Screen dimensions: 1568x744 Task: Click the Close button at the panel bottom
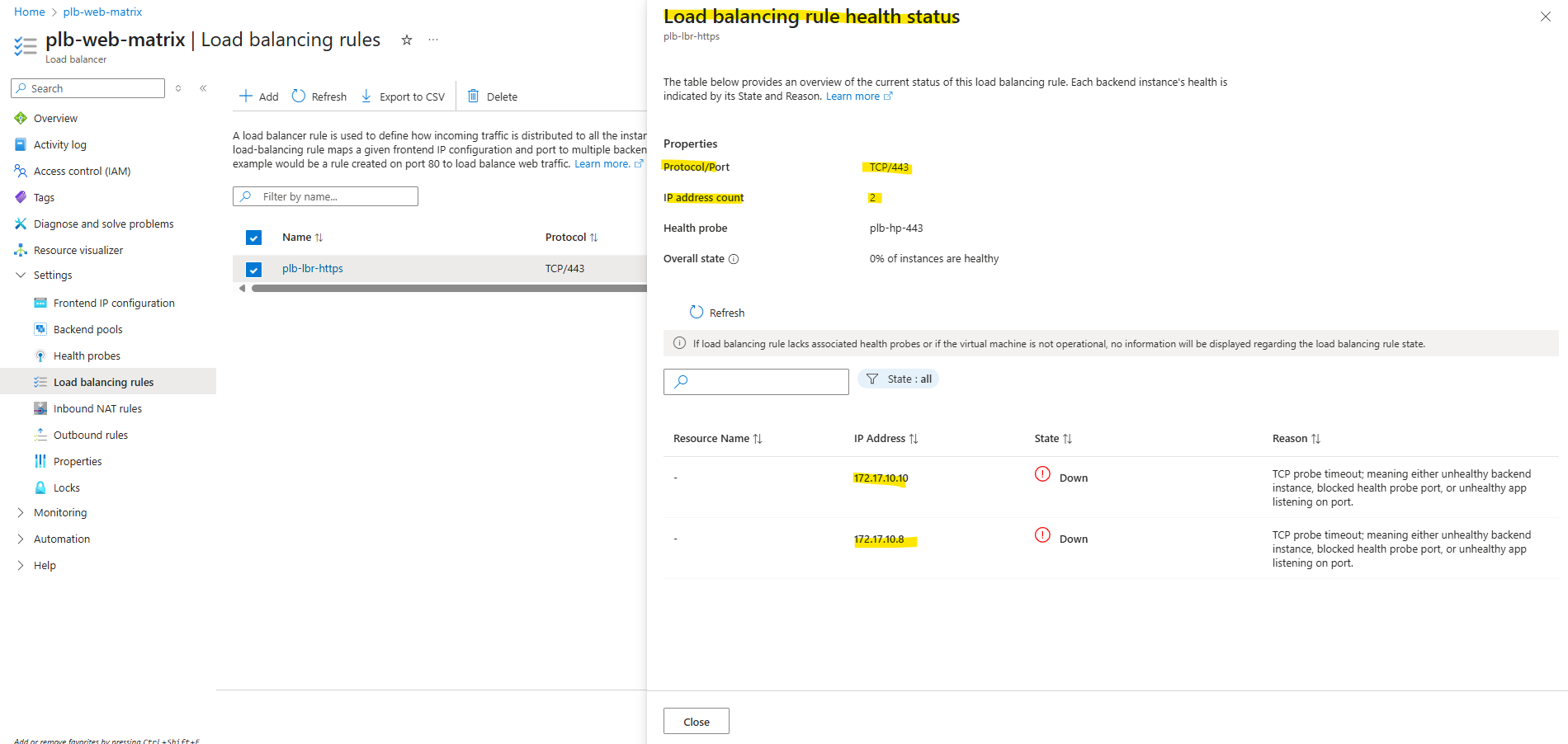point(696,721)
